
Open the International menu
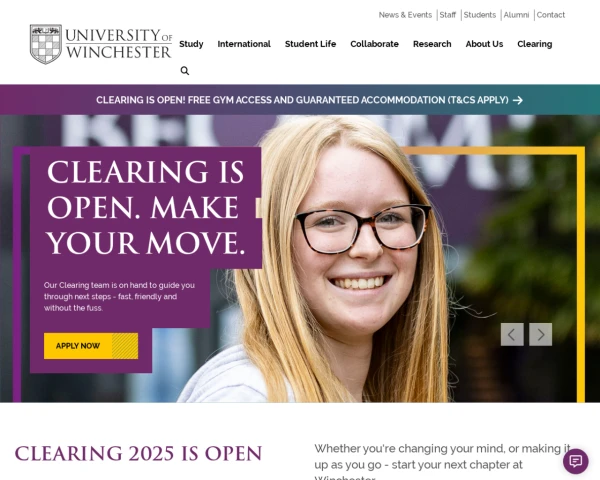click(244, 44)
